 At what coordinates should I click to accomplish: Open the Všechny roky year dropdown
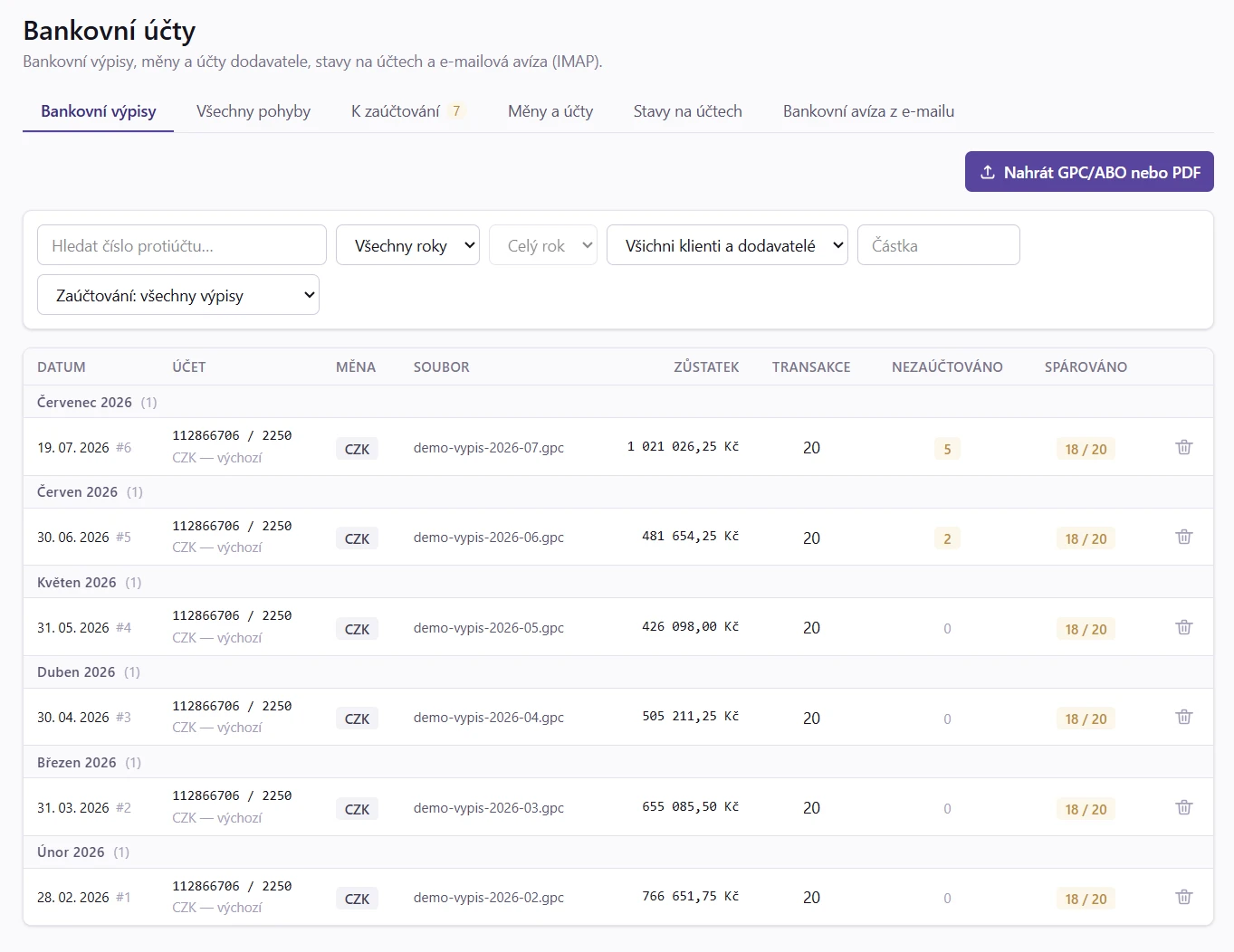407,245
